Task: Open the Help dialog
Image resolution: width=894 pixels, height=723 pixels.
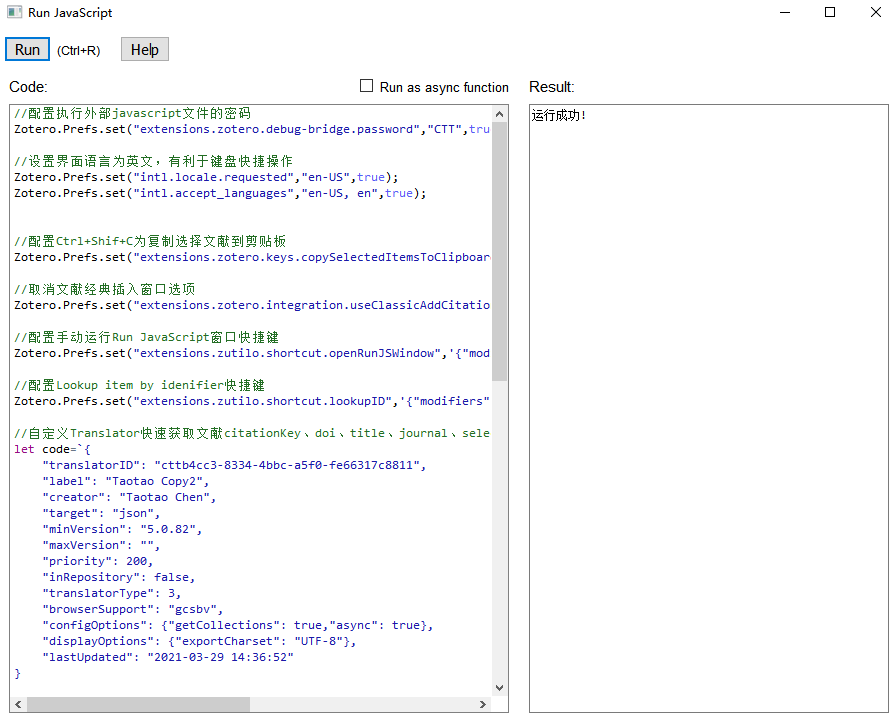Action: point(143,48)
